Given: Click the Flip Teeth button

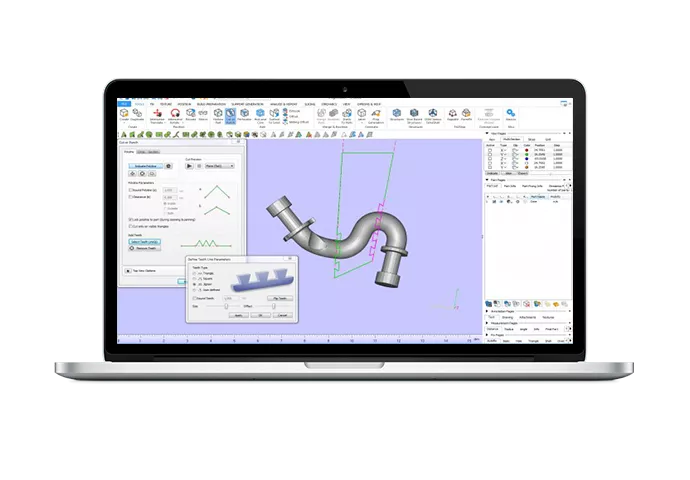Looking at the screenshot, I should [280, 298].
